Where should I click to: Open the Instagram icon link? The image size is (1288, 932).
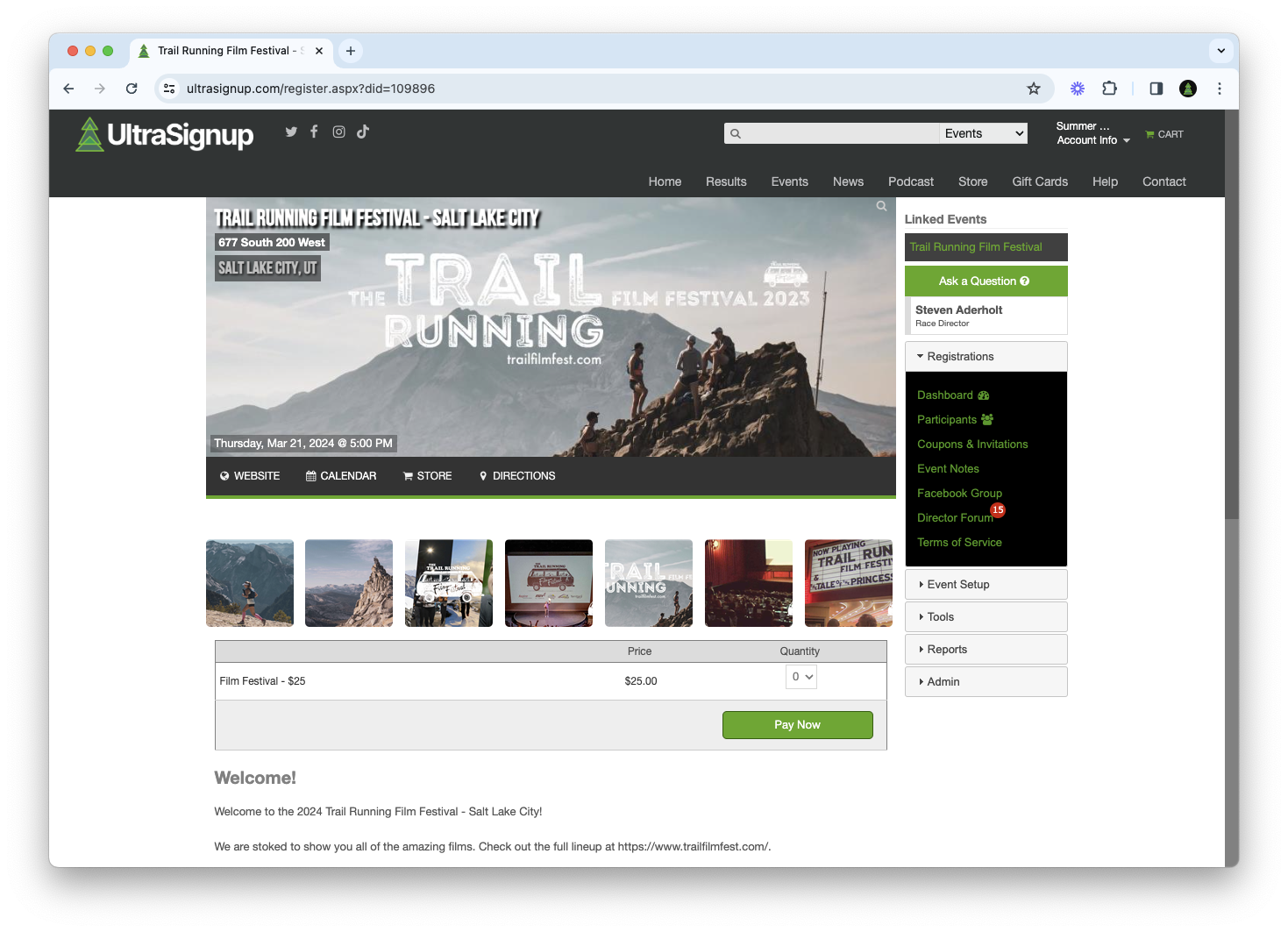[x=338, y=132]
